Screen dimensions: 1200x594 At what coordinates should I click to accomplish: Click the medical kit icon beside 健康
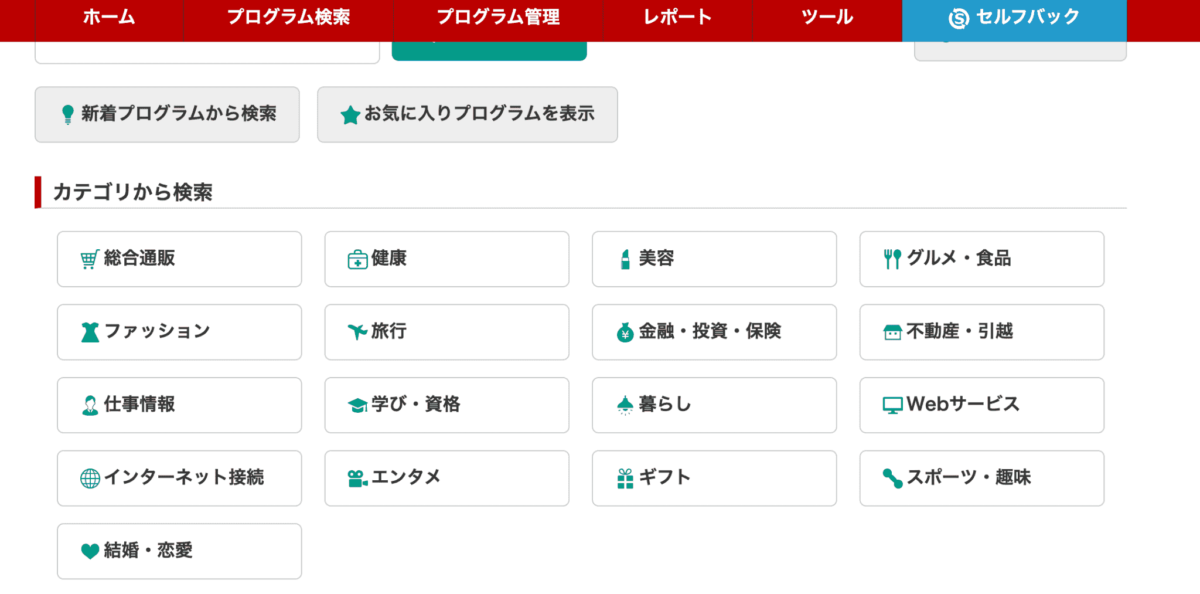click(x=357, y=259)
